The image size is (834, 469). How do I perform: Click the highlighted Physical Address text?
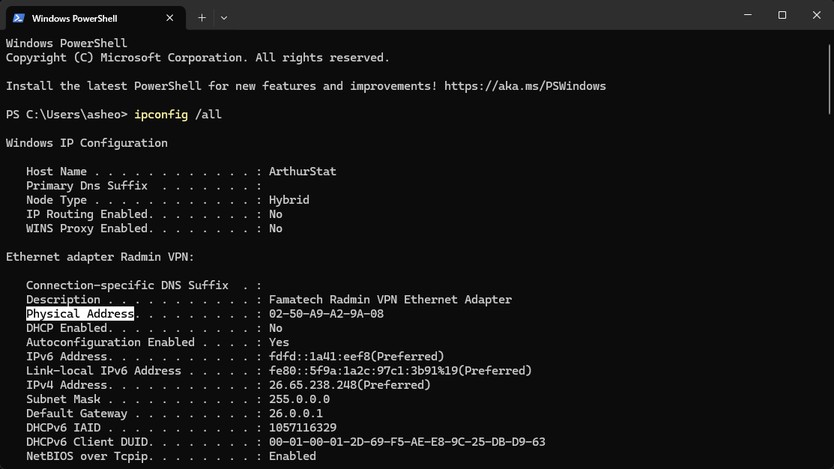[79, 314]
